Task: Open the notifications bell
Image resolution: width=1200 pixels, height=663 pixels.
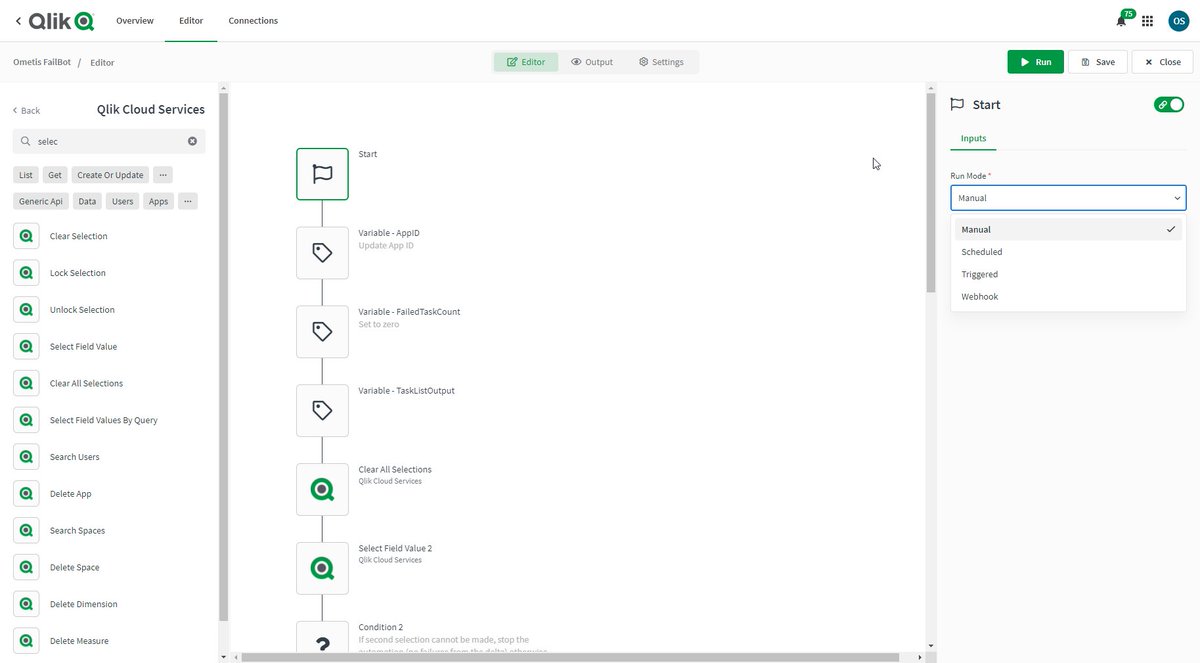Action: click(1121, 21)
